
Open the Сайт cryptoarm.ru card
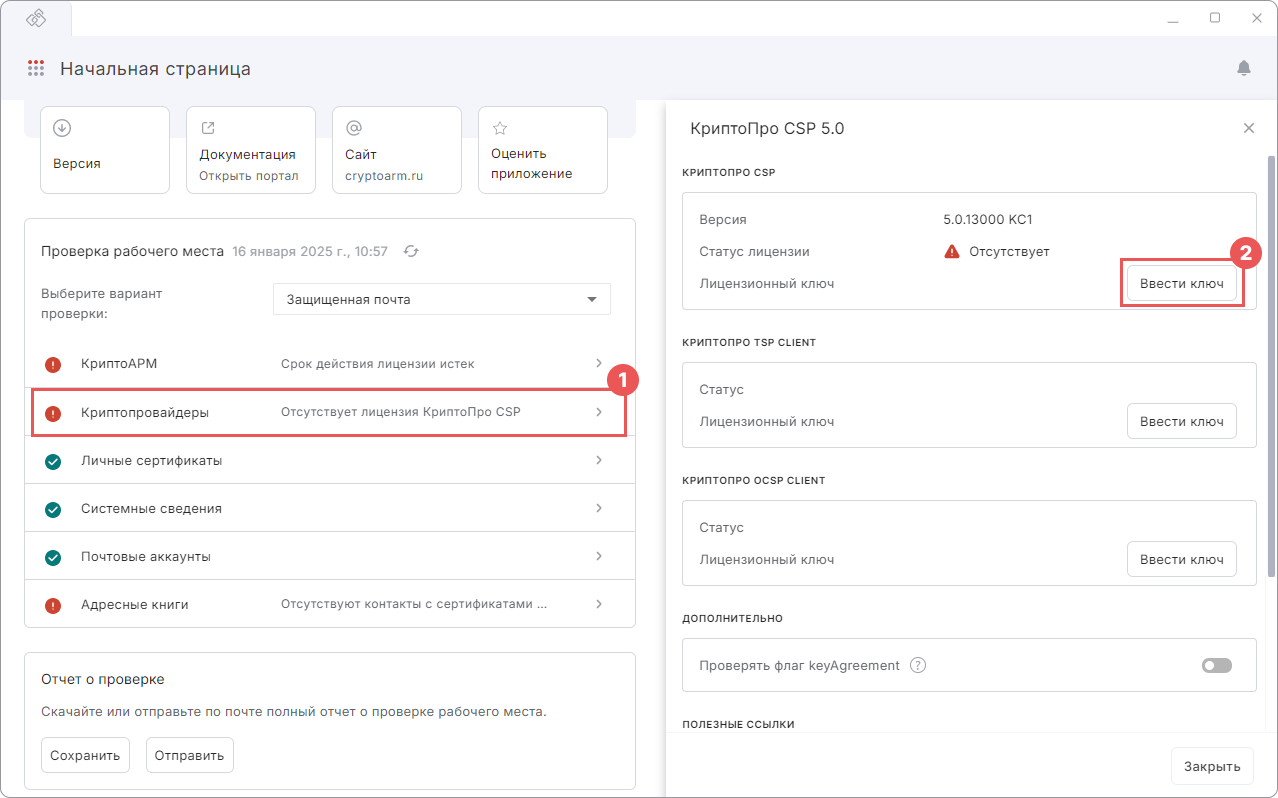[x=397, y=150]
